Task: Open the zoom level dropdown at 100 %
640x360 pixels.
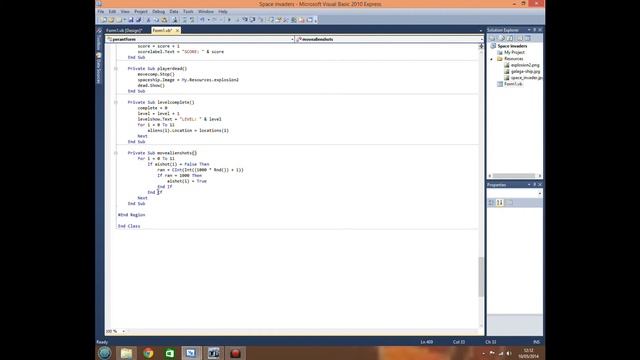Action: click(124, 331)
